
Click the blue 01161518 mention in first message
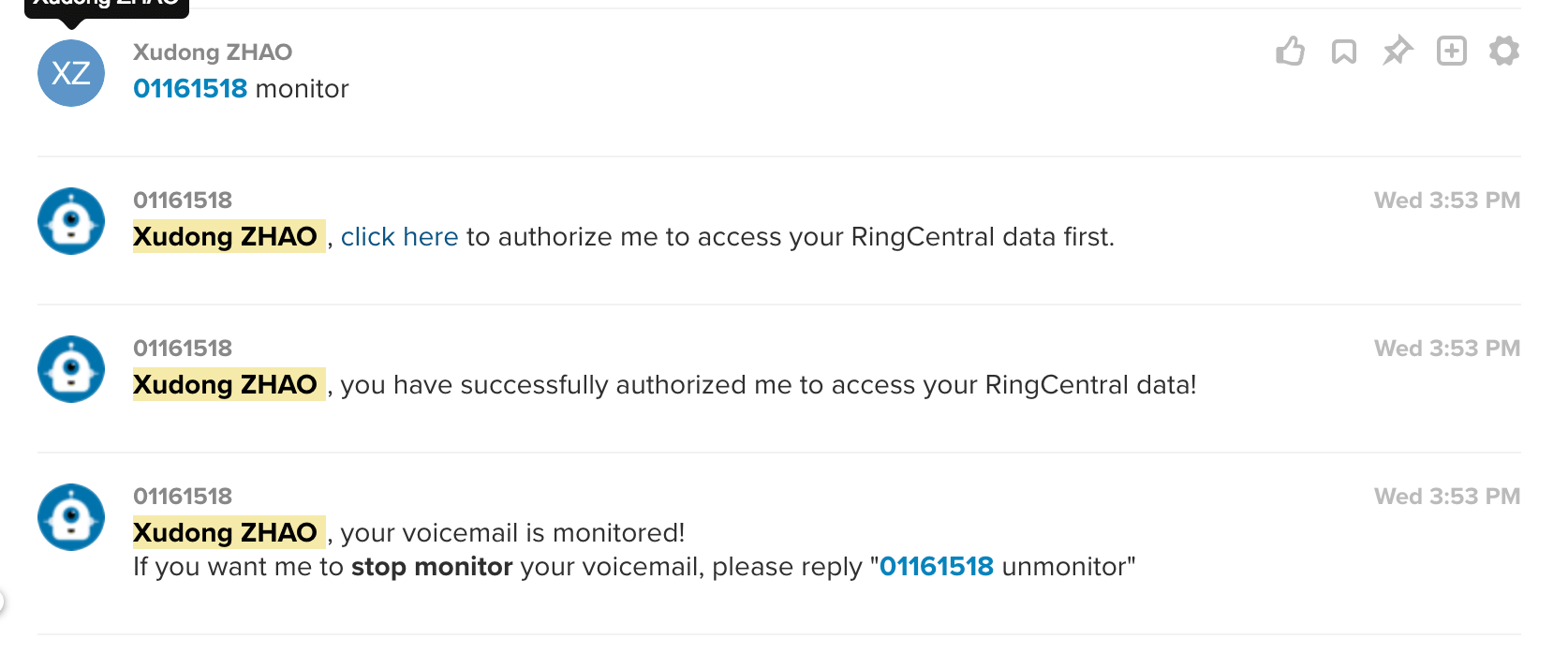pyautogui.click(x=190, y=89)
